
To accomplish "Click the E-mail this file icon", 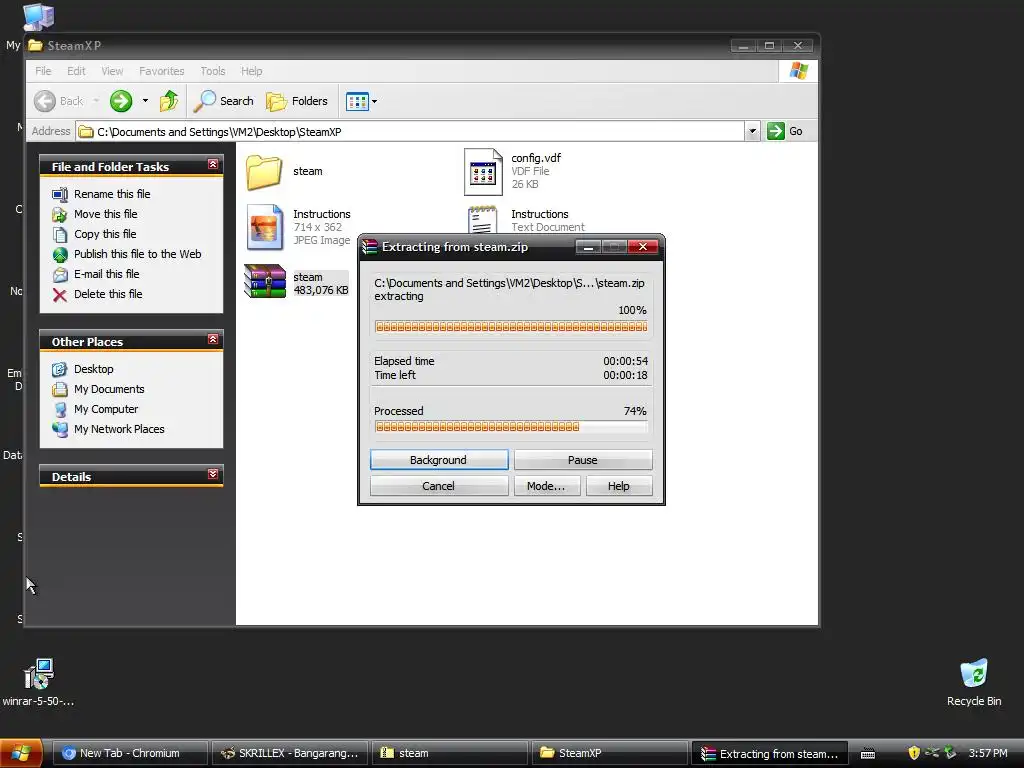I will tap(60, 274).
